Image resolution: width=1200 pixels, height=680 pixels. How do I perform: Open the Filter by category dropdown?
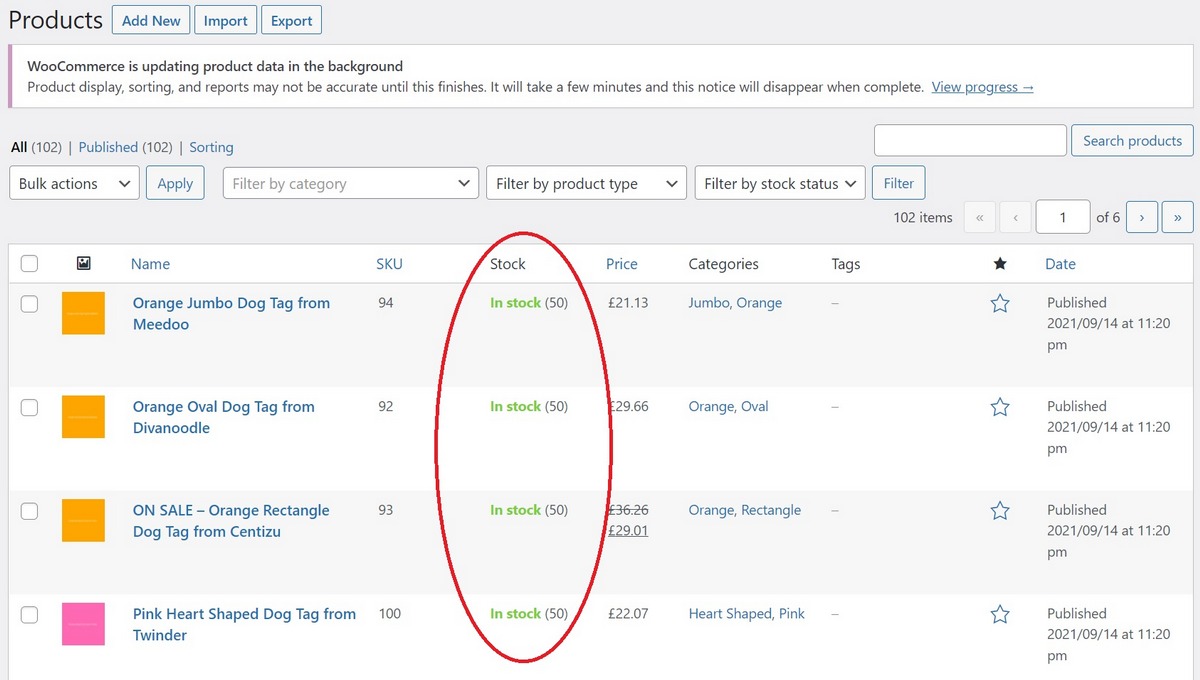[350, 183]
